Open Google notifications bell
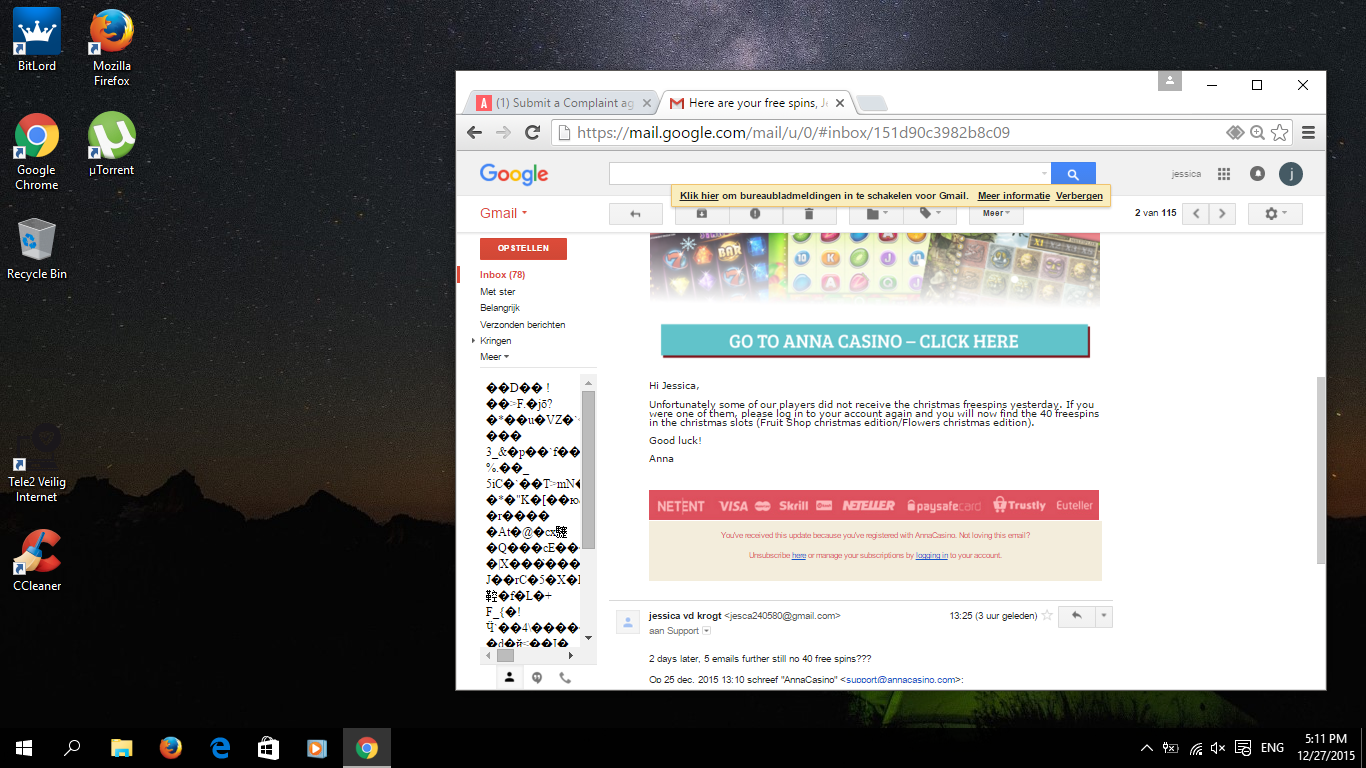 point(1257,174)
